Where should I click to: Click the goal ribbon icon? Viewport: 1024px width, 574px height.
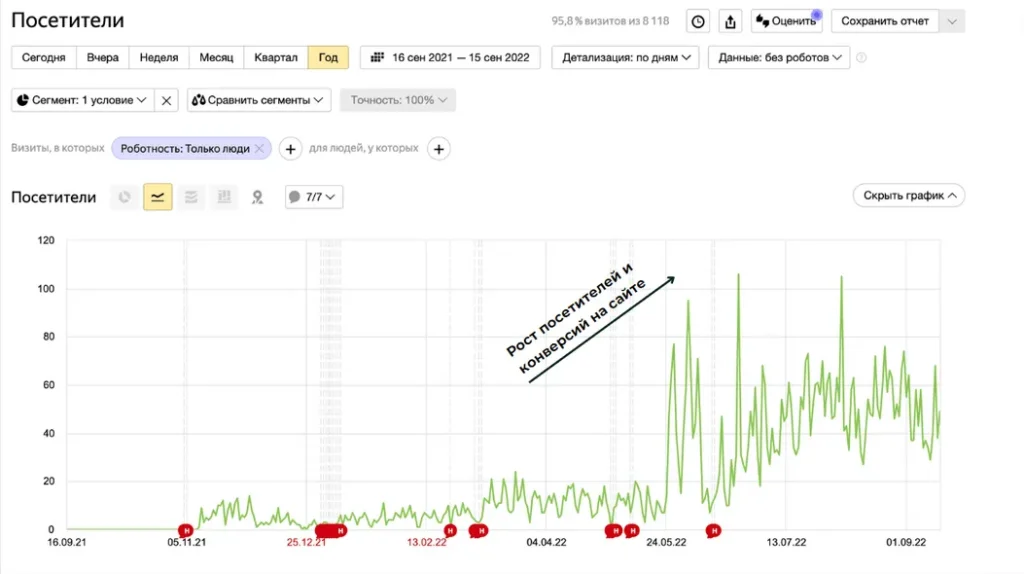coord(257,197)
